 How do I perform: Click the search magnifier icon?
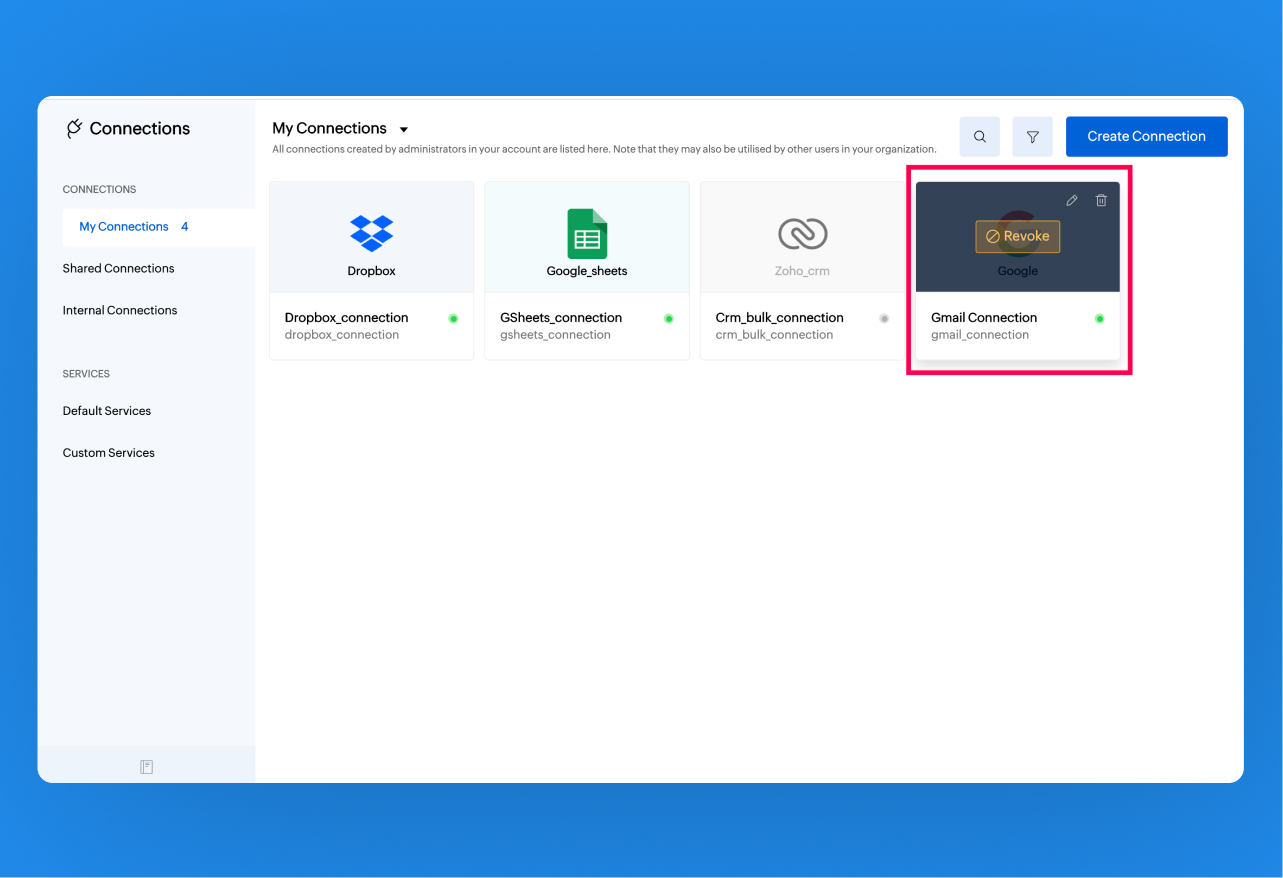click(980, 137)
